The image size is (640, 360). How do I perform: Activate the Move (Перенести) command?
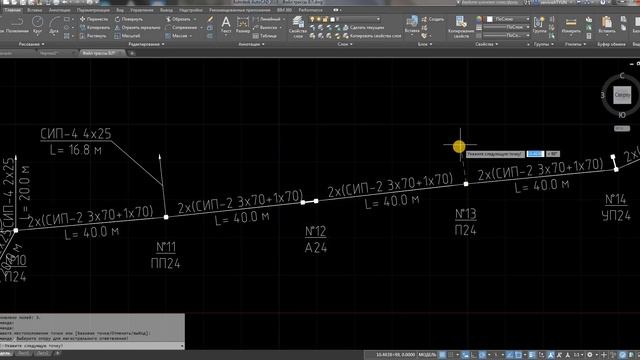click(94, 19)
